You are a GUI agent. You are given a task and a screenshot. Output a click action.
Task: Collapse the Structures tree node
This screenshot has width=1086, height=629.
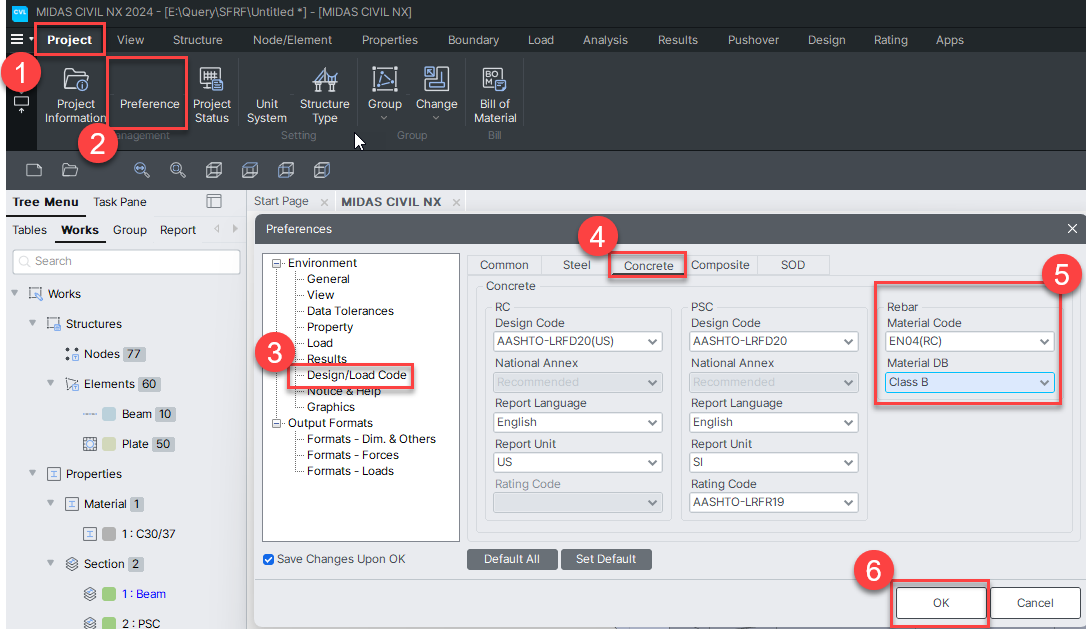(33, 323)
